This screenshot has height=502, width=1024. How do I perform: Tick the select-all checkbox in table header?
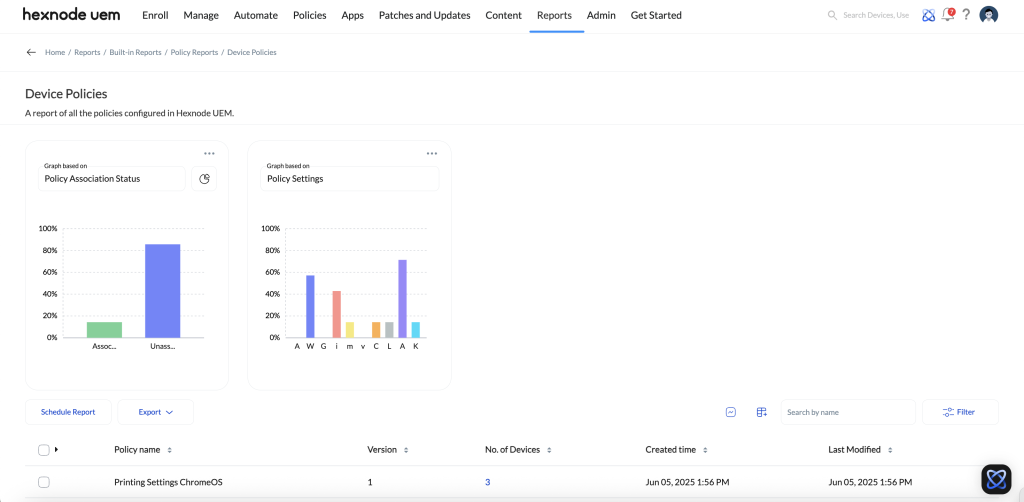click(x=43, y=450)
